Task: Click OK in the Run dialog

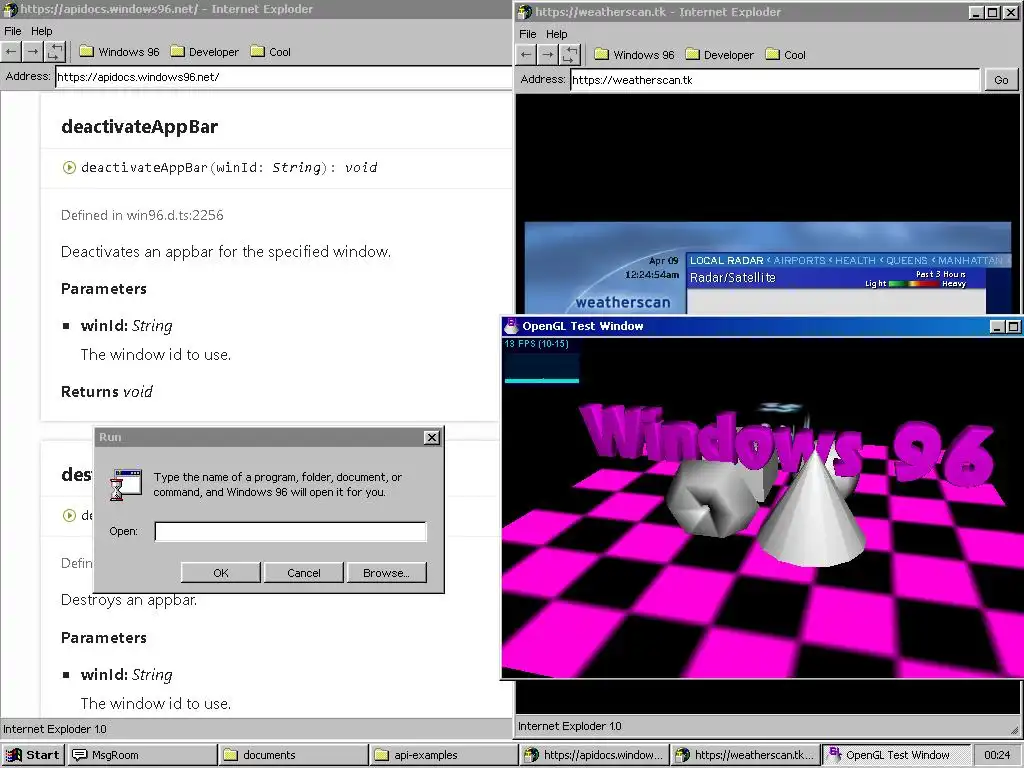Action: point(221,573)
